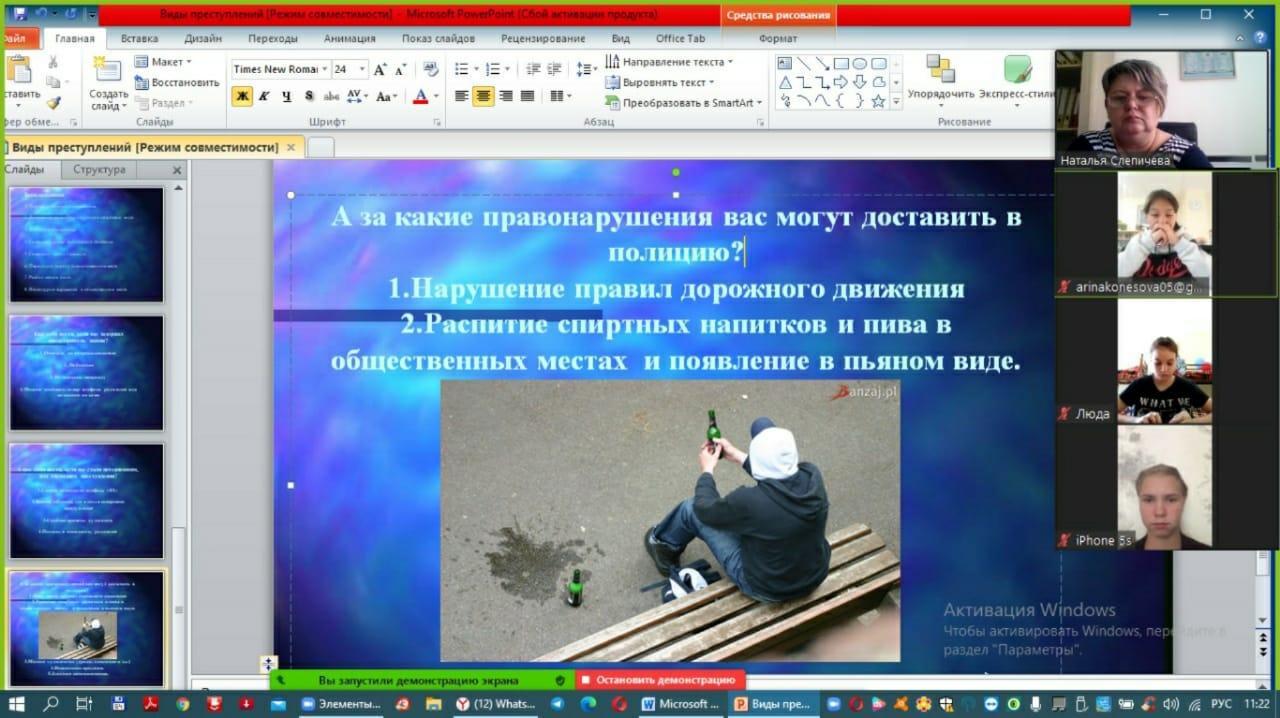Open the Вставка ribbon tab
This screenshot has height=718, width=1280.
tap(139, 38)
